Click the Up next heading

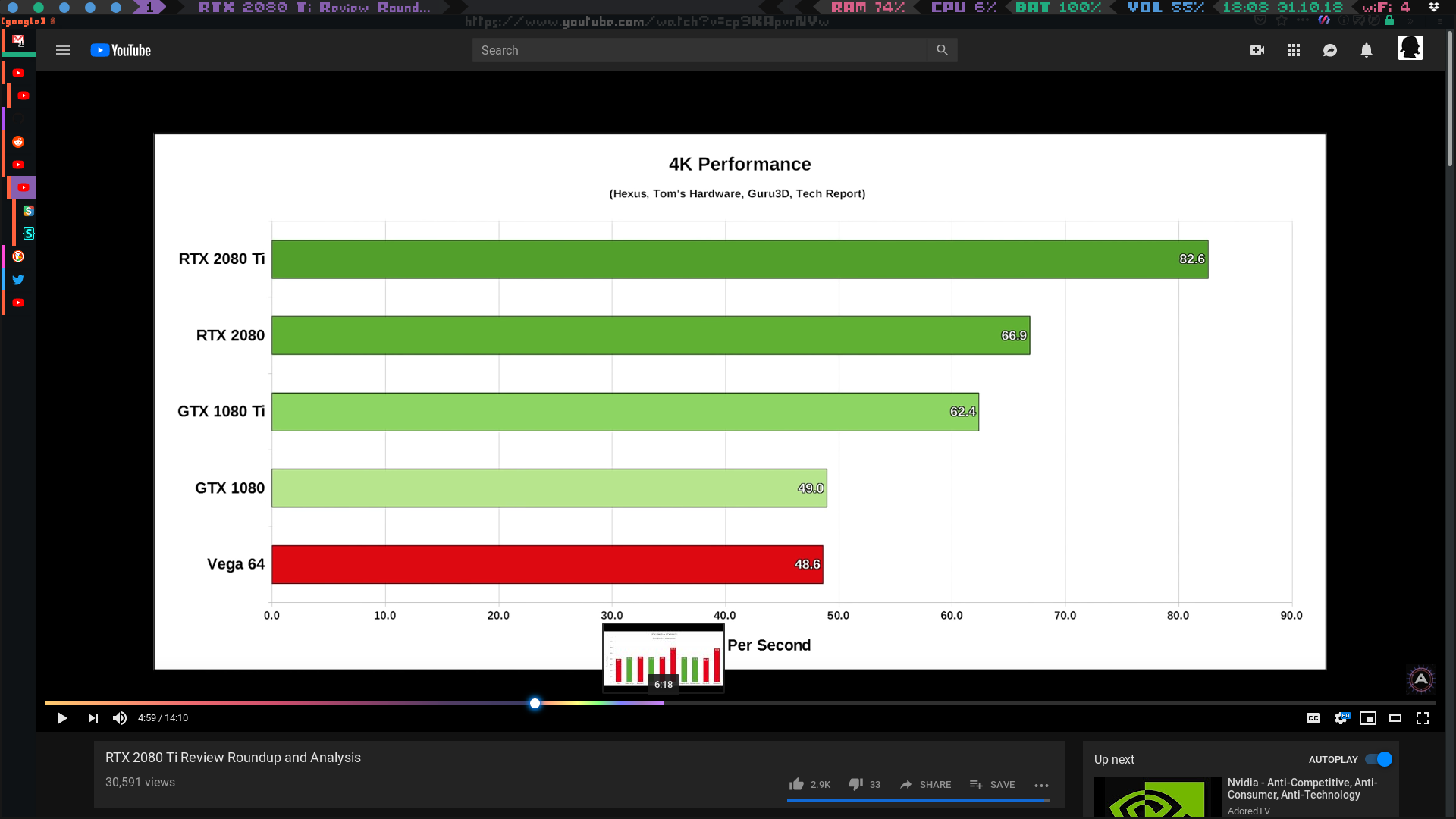pos(1114,759)
